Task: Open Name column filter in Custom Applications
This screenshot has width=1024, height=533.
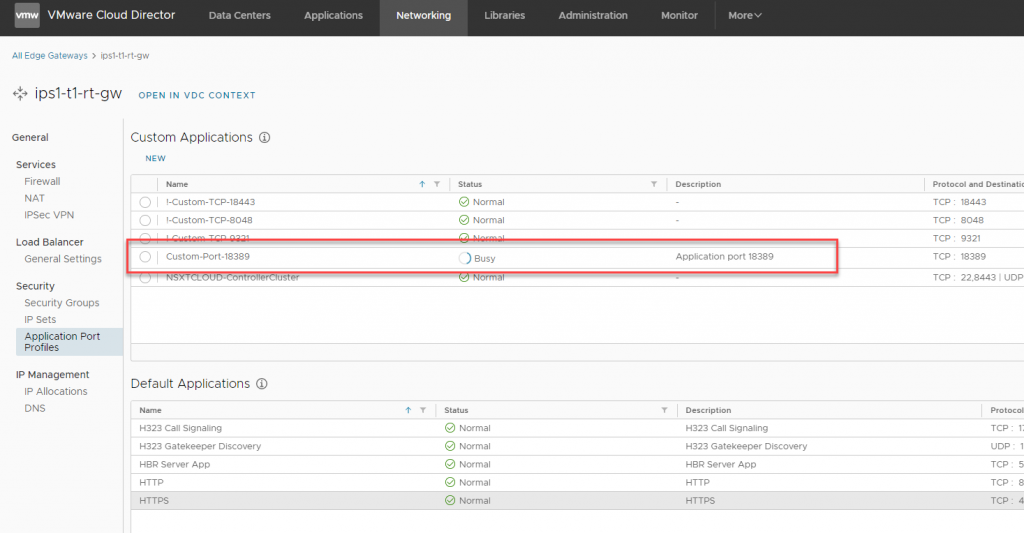Action: [437, 185]
